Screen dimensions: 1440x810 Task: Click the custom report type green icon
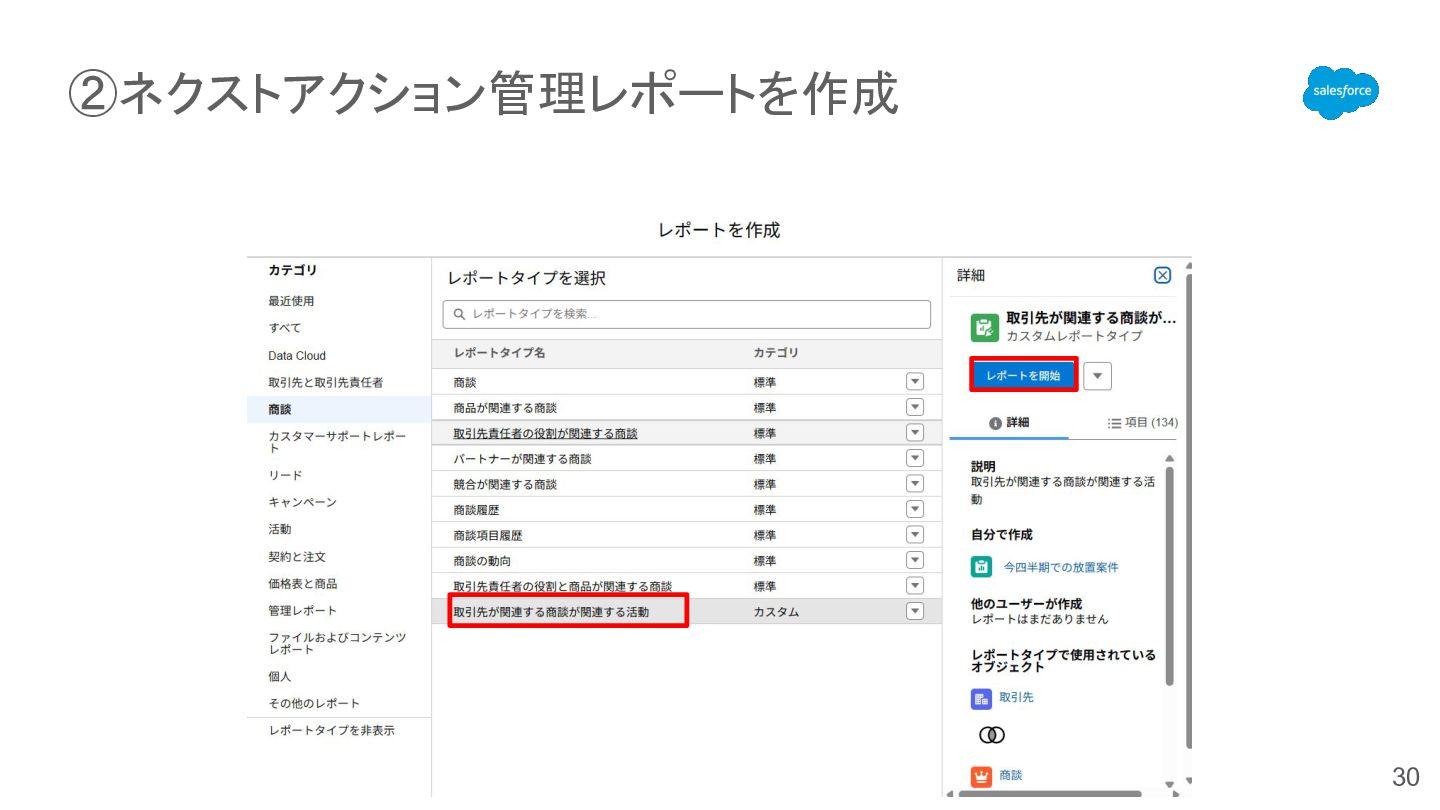tap(984, 327)
